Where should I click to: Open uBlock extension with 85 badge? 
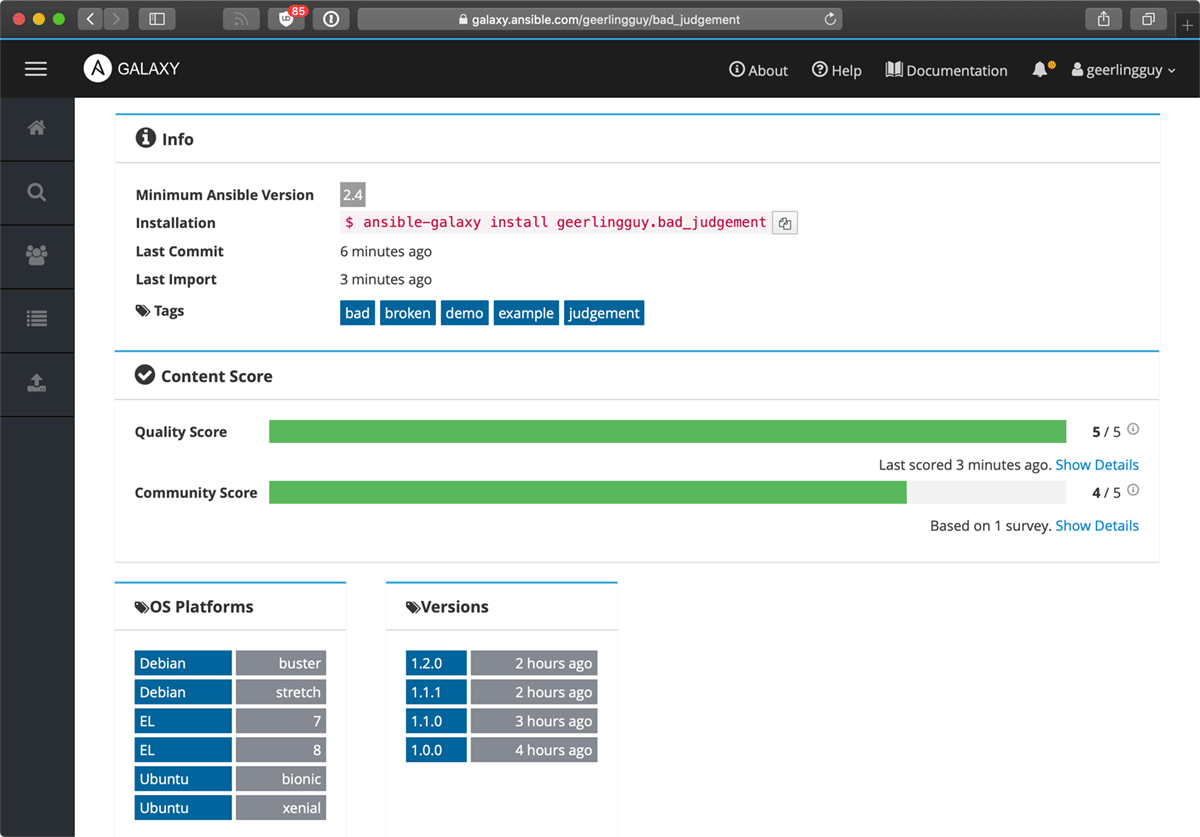tap(286, 19)
